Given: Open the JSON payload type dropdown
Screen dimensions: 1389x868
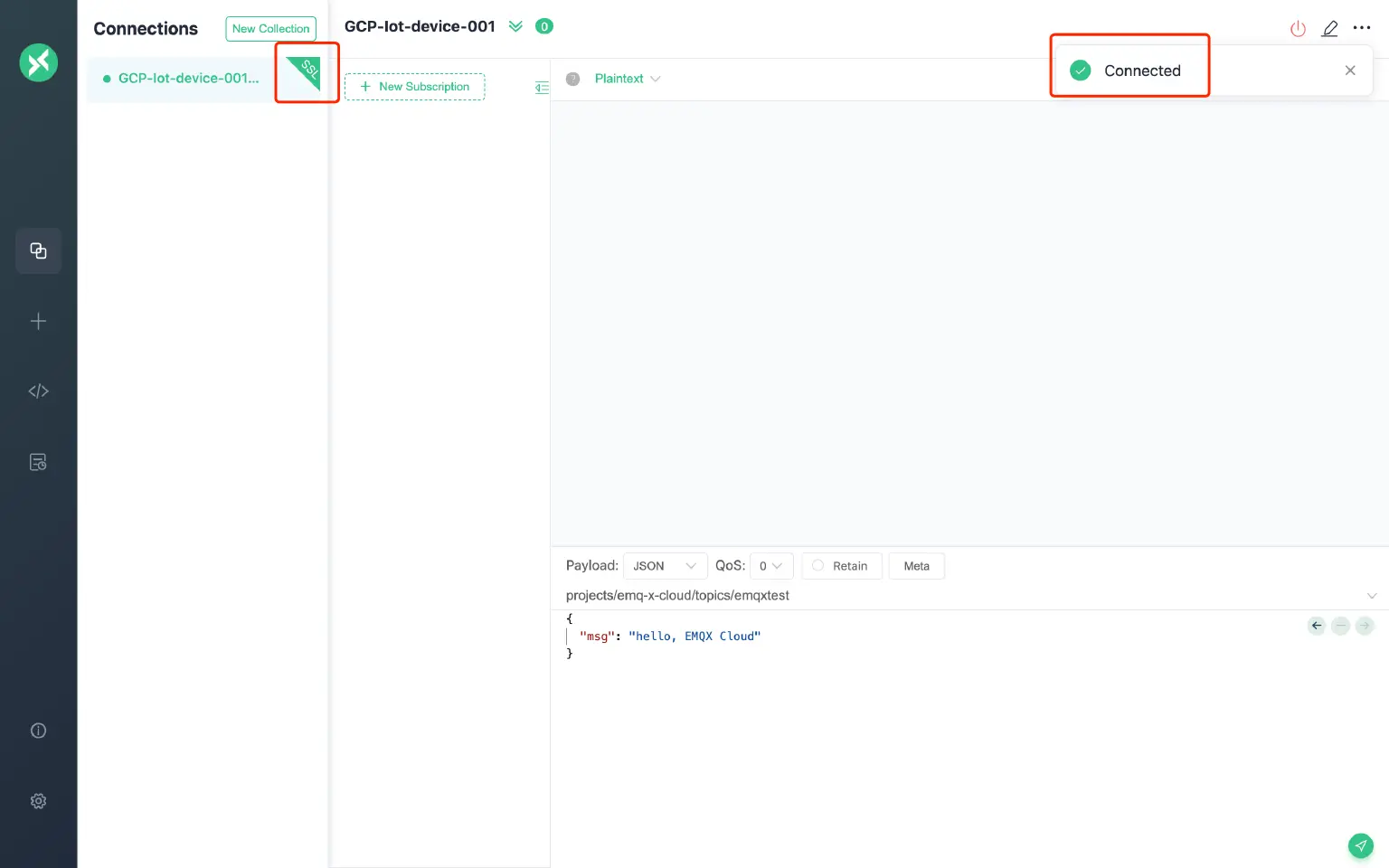Looking at the screenshot, I should coord(665,566).
